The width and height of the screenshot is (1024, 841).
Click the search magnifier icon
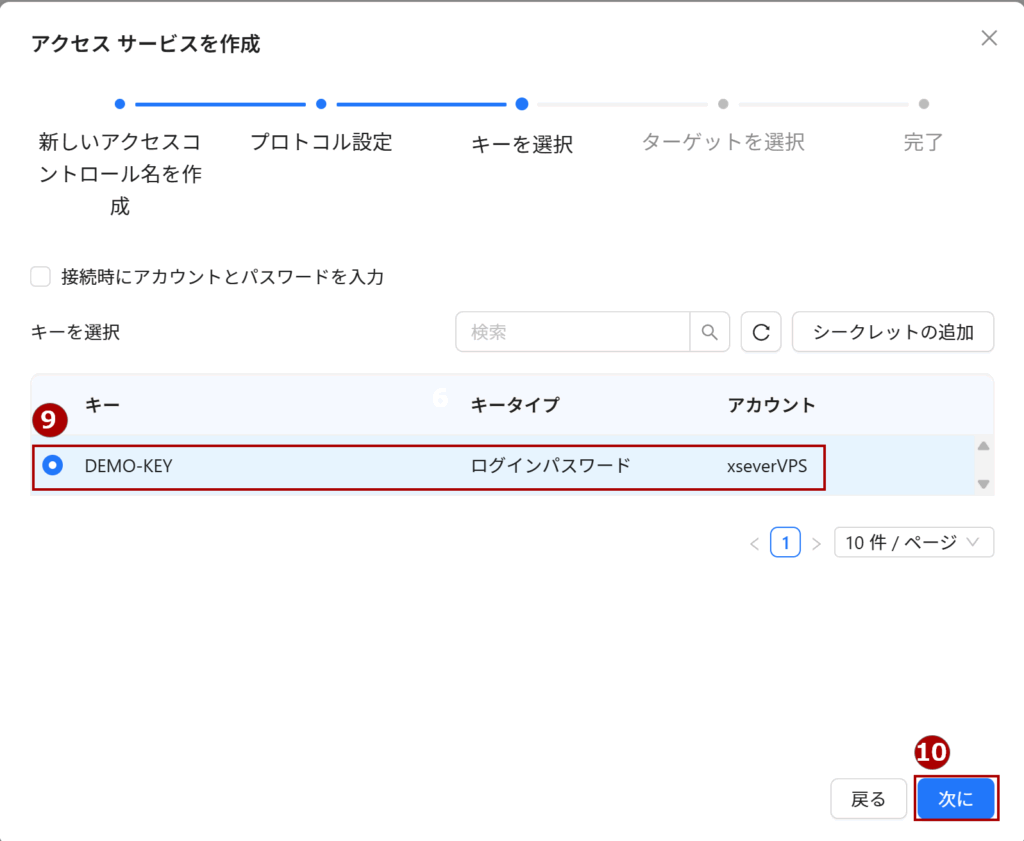coord(709,332)
